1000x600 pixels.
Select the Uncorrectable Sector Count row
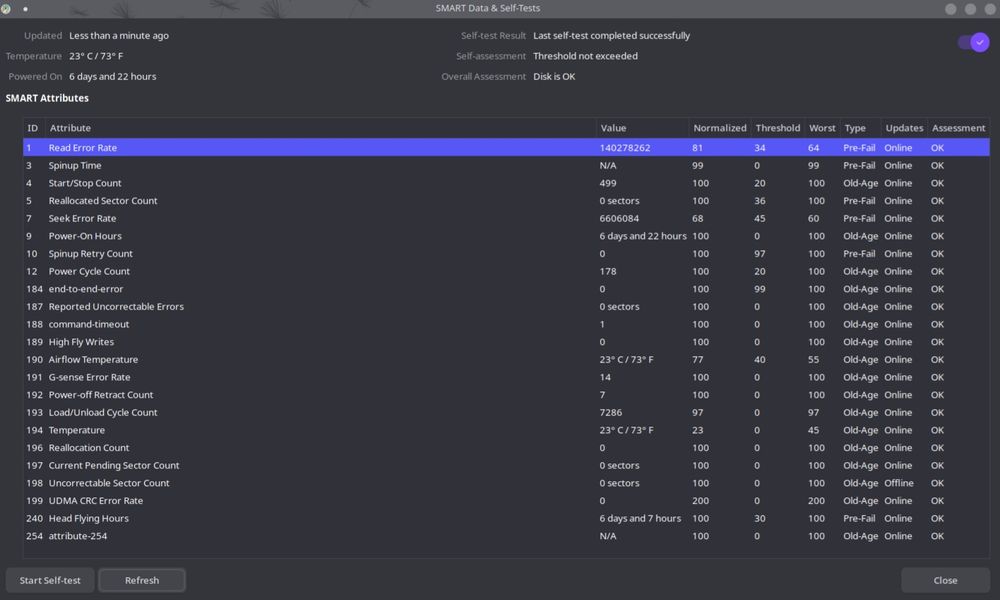point(506,483)
